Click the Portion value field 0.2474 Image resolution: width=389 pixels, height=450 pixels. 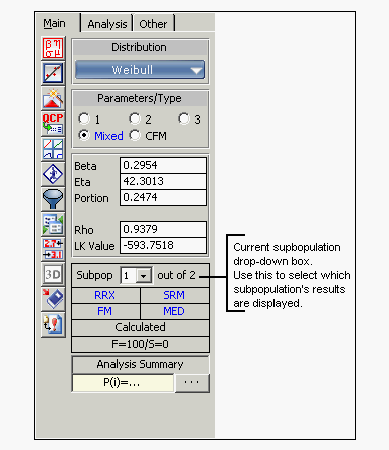(x=163, y=197)
